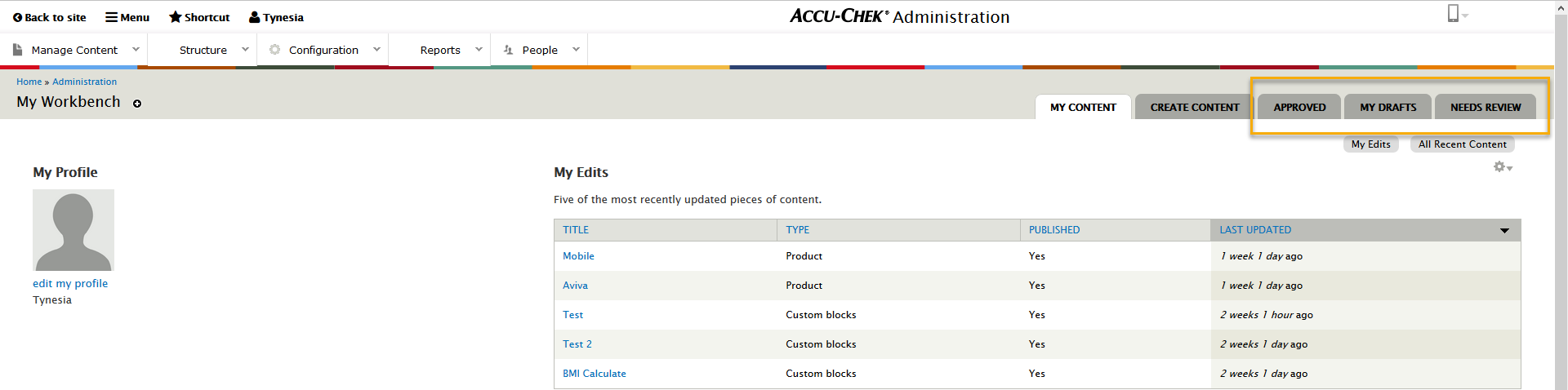
Task: Open the Reports menu
Action: pos(440,50)
